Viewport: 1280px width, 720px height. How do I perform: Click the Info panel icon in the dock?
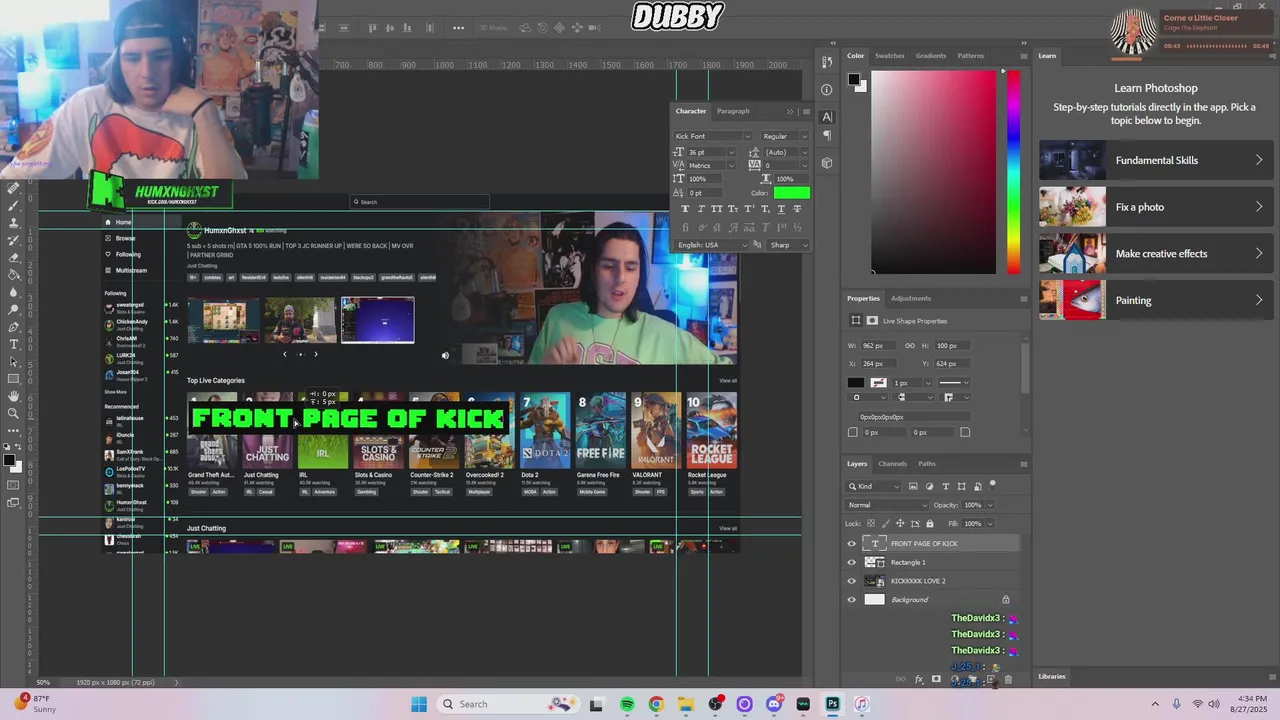pyautogui.click(x=827, y=89)
